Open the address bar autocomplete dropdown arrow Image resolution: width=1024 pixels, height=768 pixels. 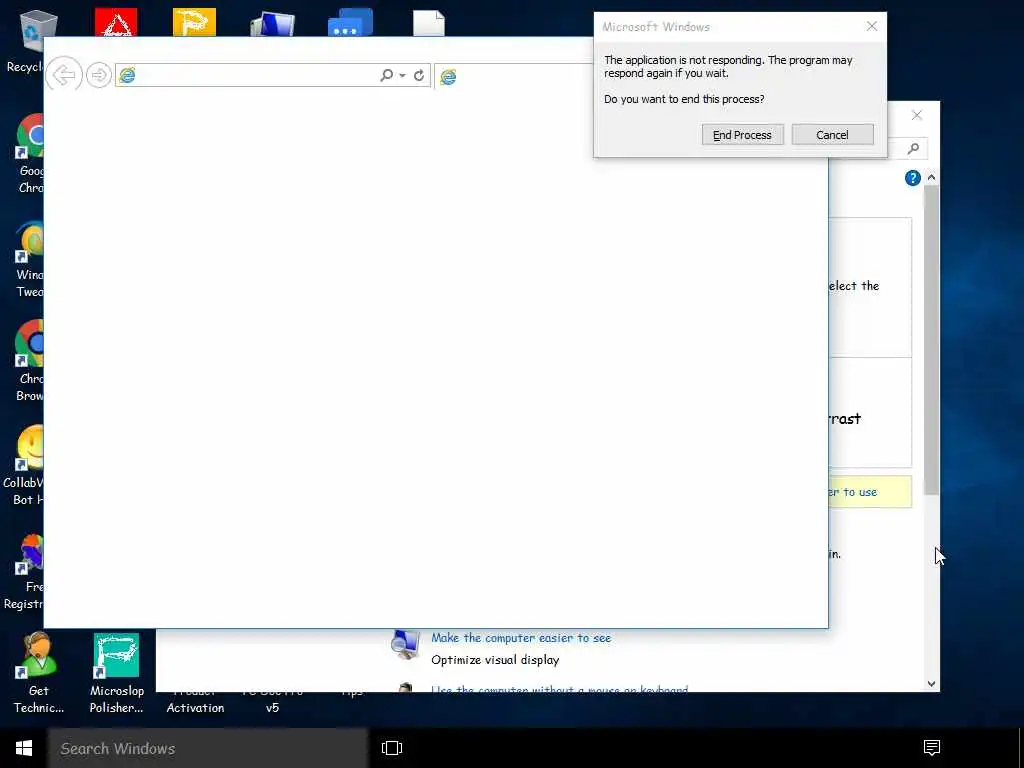402,76
